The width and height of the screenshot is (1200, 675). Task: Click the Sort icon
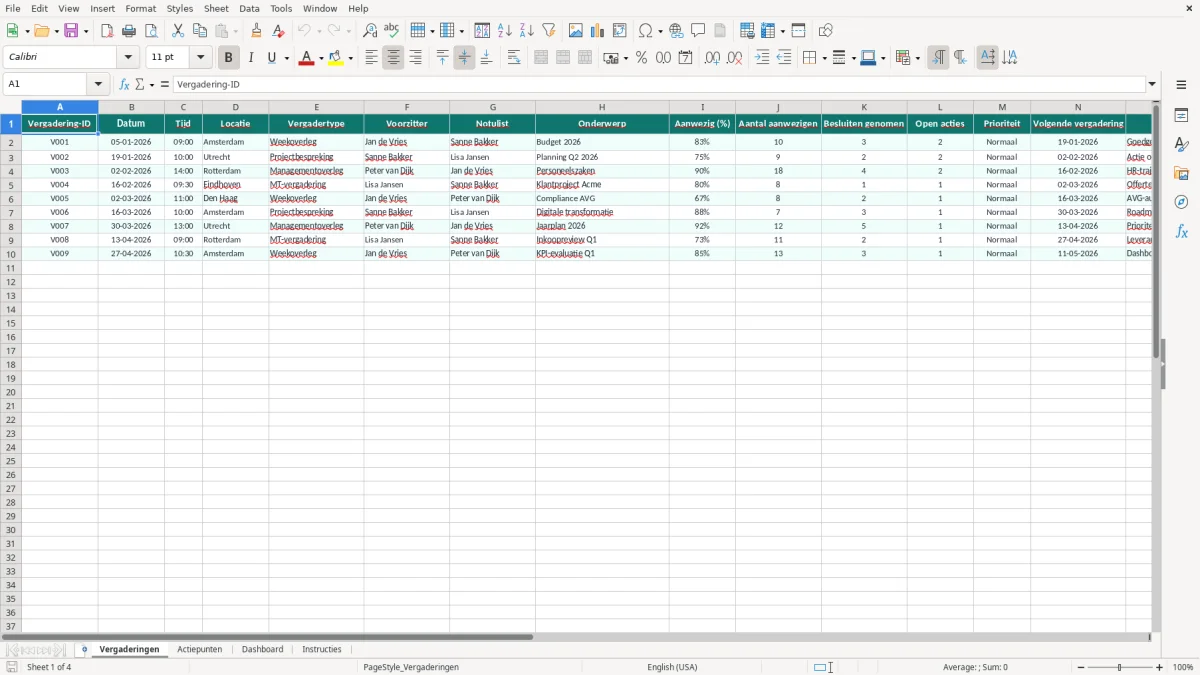coord(482,31)
